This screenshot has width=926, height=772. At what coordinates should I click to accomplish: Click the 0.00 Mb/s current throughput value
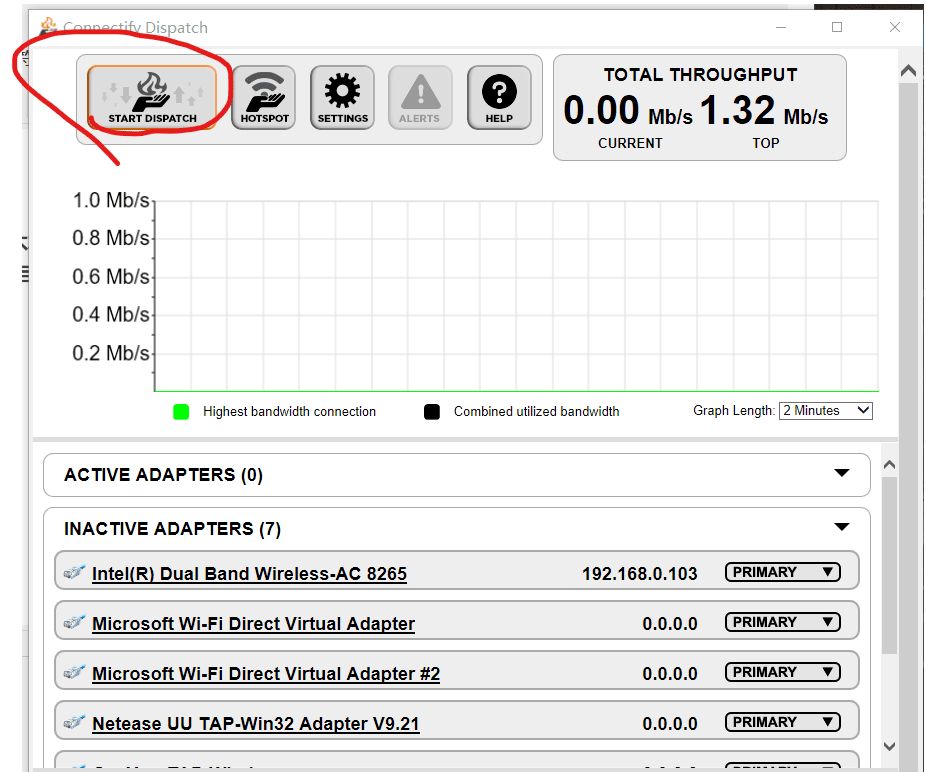(x=628, y=110)
